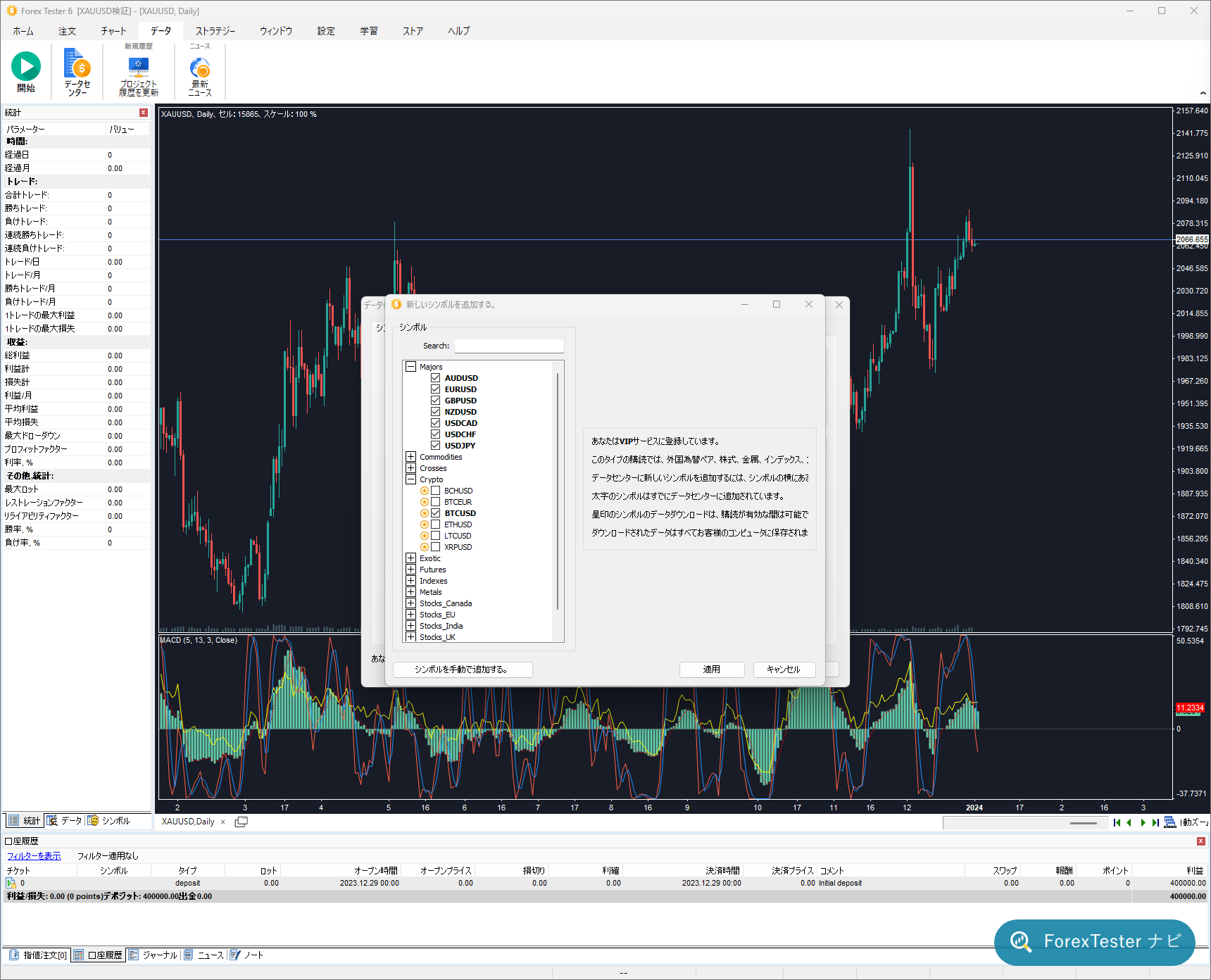The height and width of the screenshot is (980, 1211).
Task: Close the 新しいシンボルを追加する dialog
Action: point(809,304)
